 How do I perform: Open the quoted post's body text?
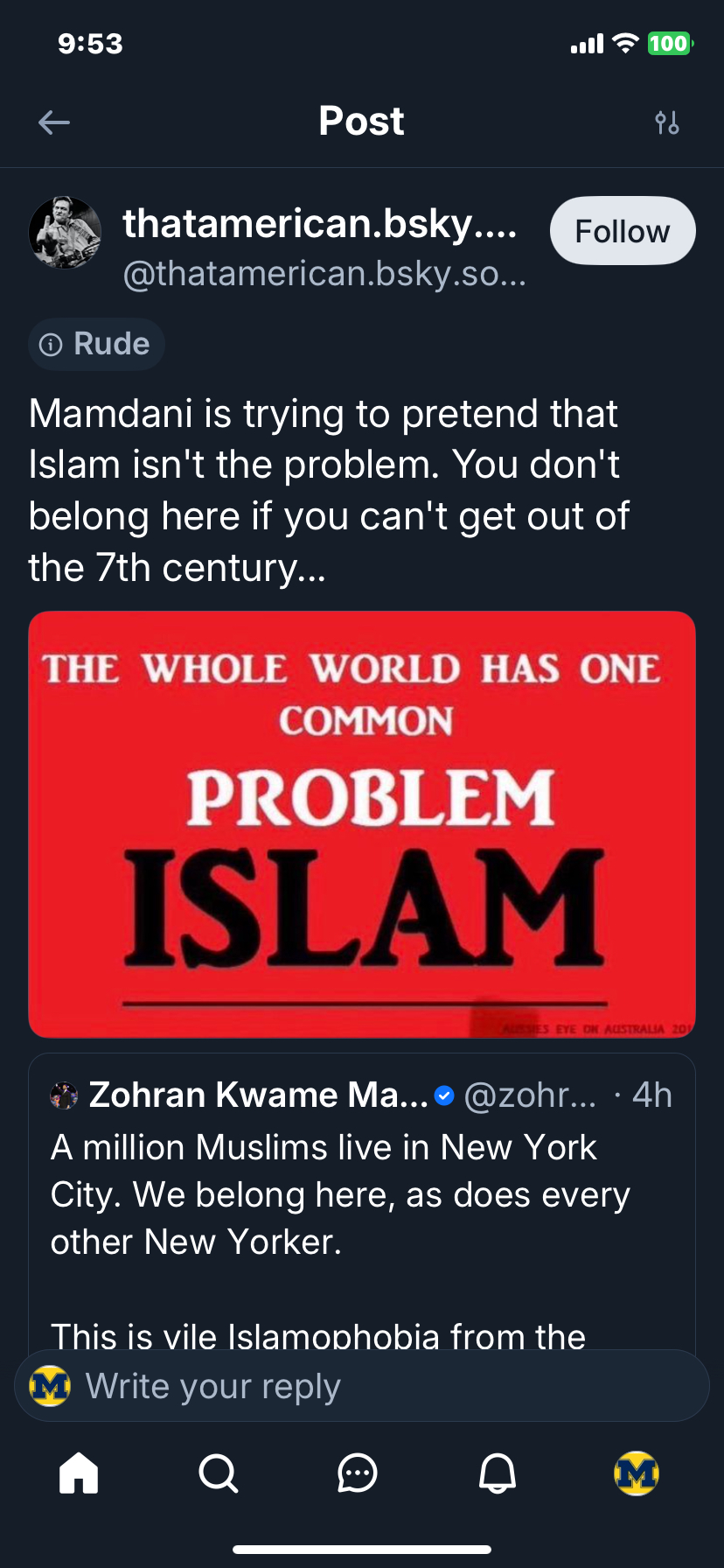click(341, 1194)
